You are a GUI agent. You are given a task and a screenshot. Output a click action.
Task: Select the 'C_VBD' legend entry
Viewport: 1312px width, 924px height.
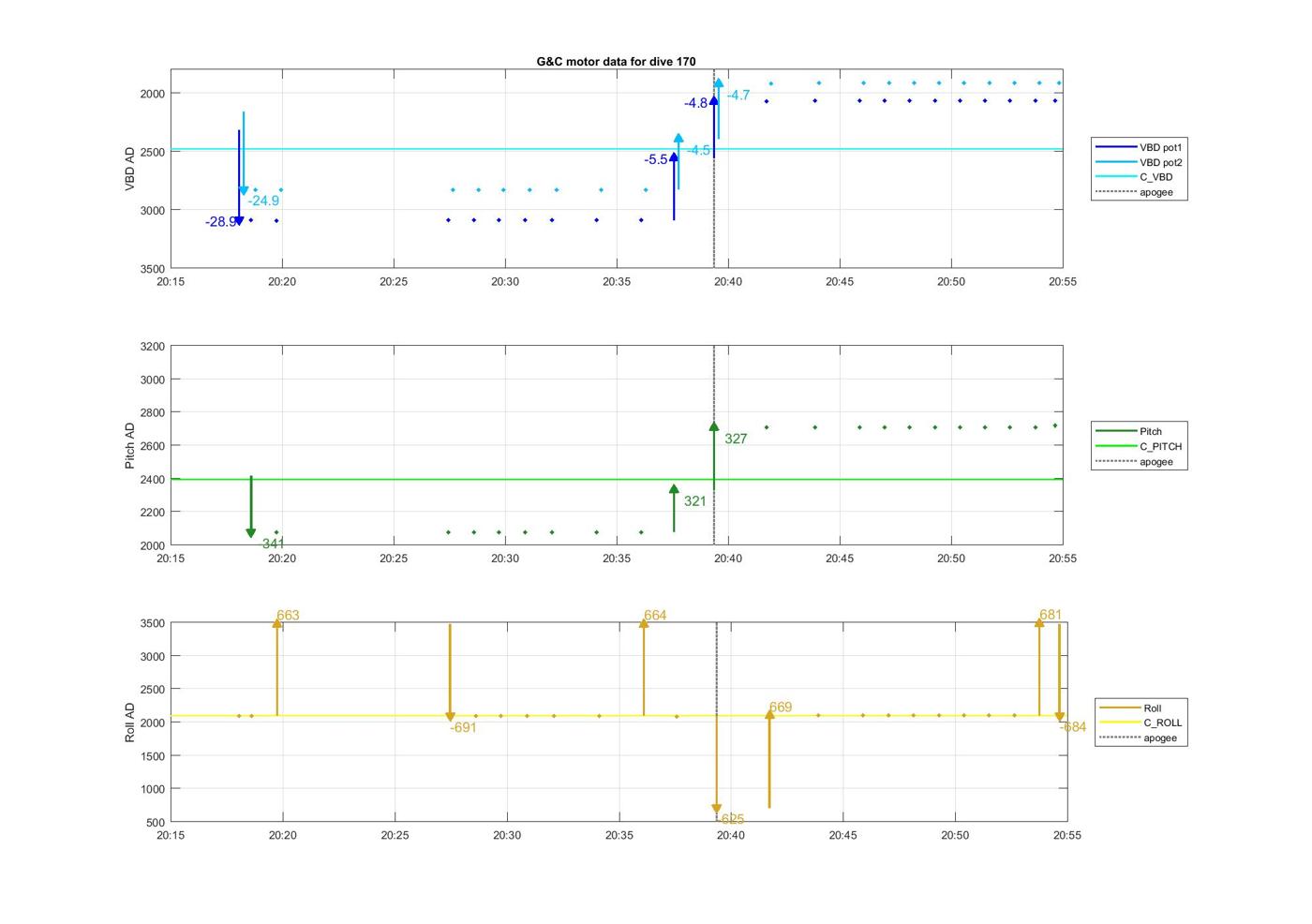(1135, 177)
